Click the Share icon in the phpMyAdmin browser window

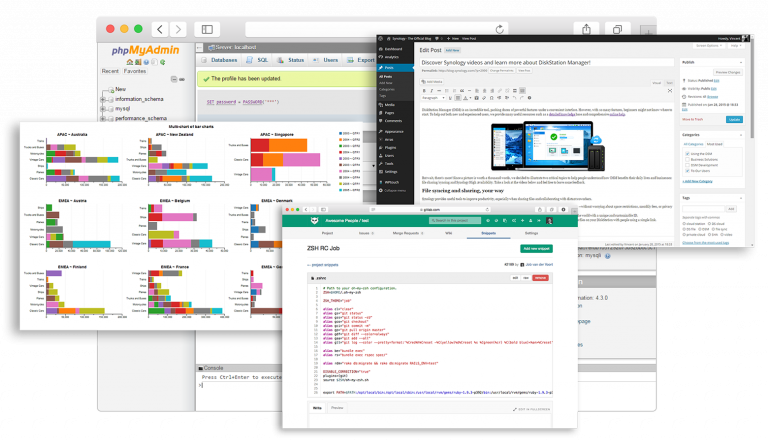[586, 29]
